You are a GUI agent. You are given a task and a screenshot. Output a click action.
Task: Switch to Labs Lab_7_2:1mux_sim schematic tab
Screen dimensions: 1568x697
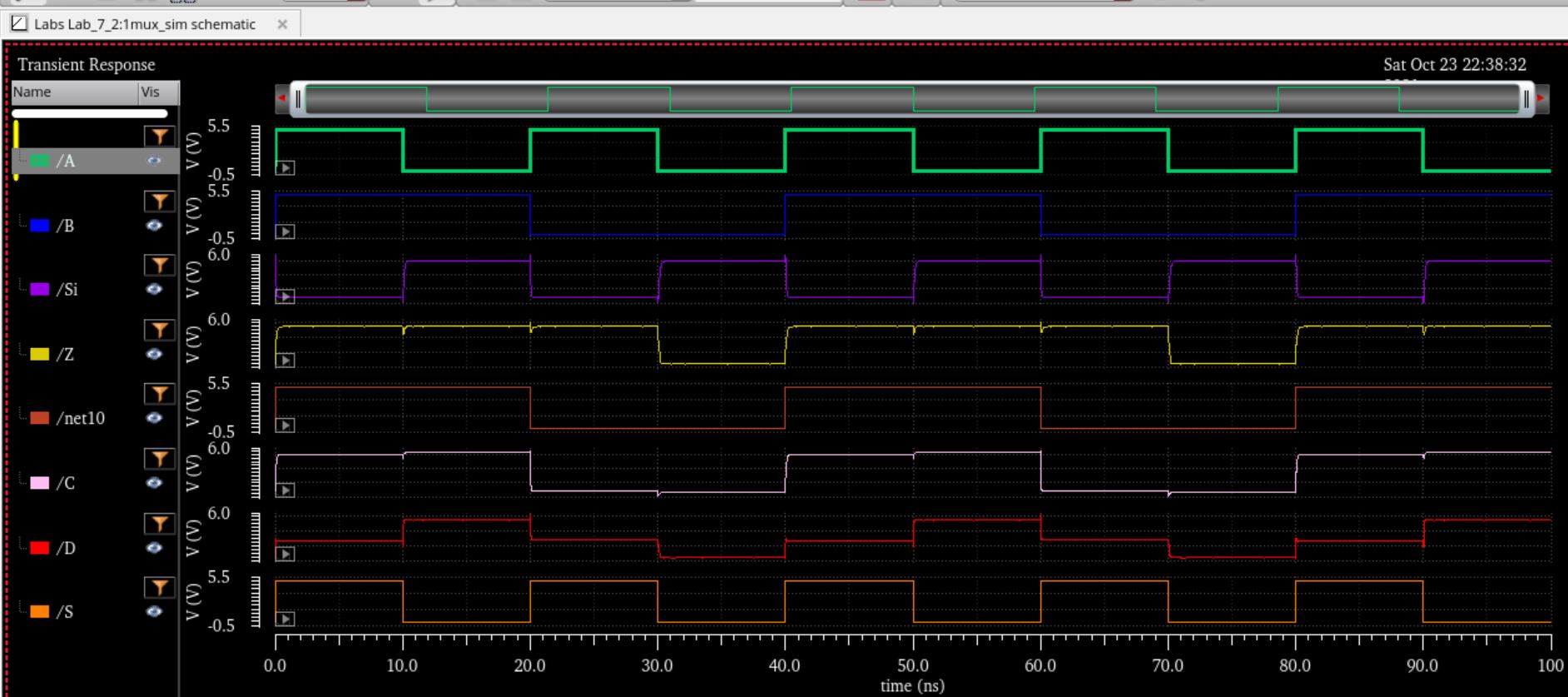(x=144, y=24)
